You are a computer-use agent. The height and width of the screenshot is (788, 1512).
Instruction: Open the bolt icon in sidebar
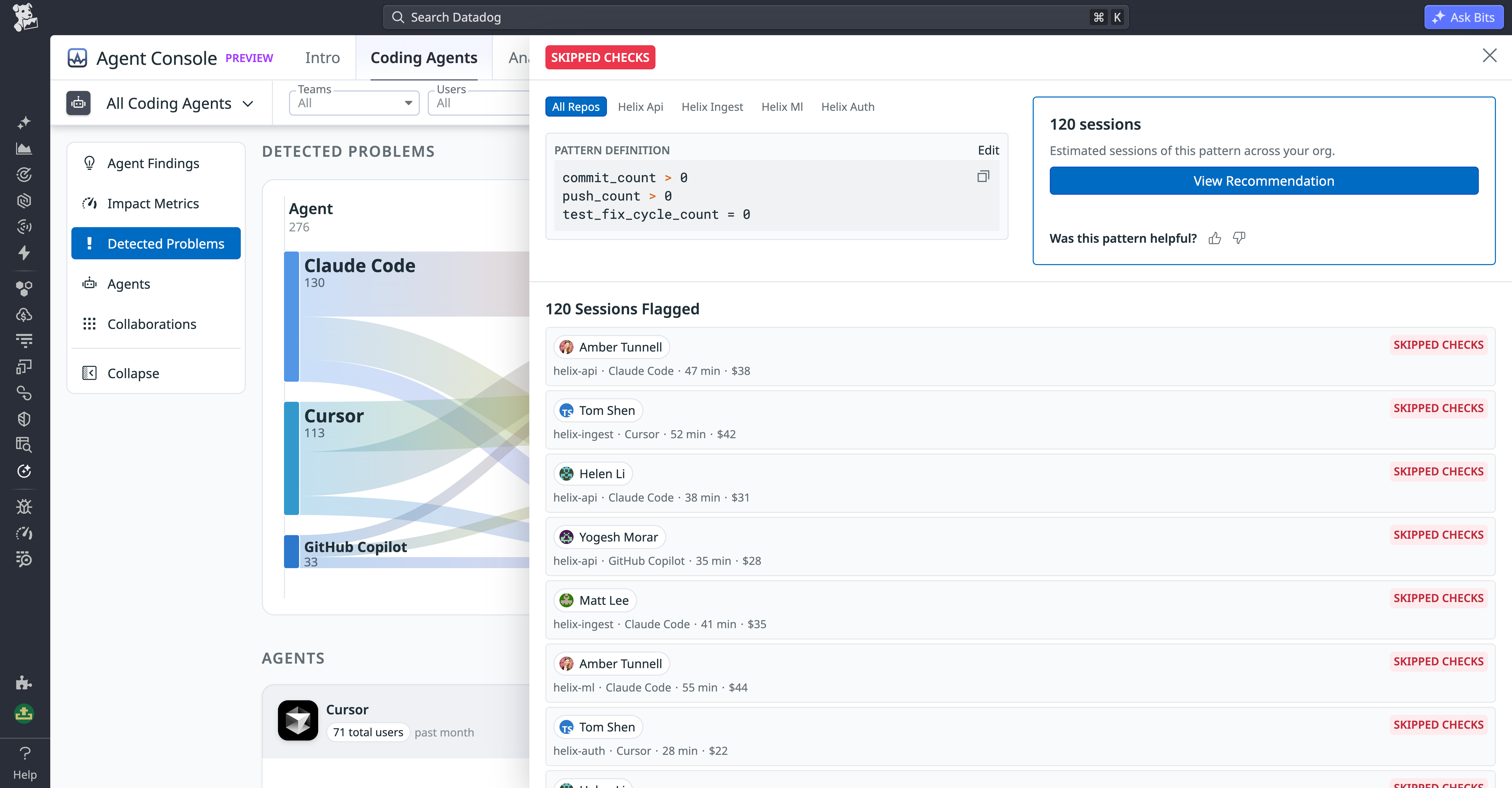click(24, 253)
